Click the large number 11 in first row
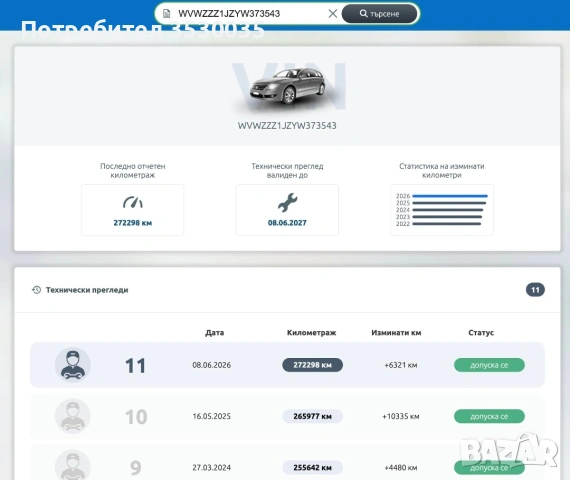The image size is (570, 480). tap(135, 365)
